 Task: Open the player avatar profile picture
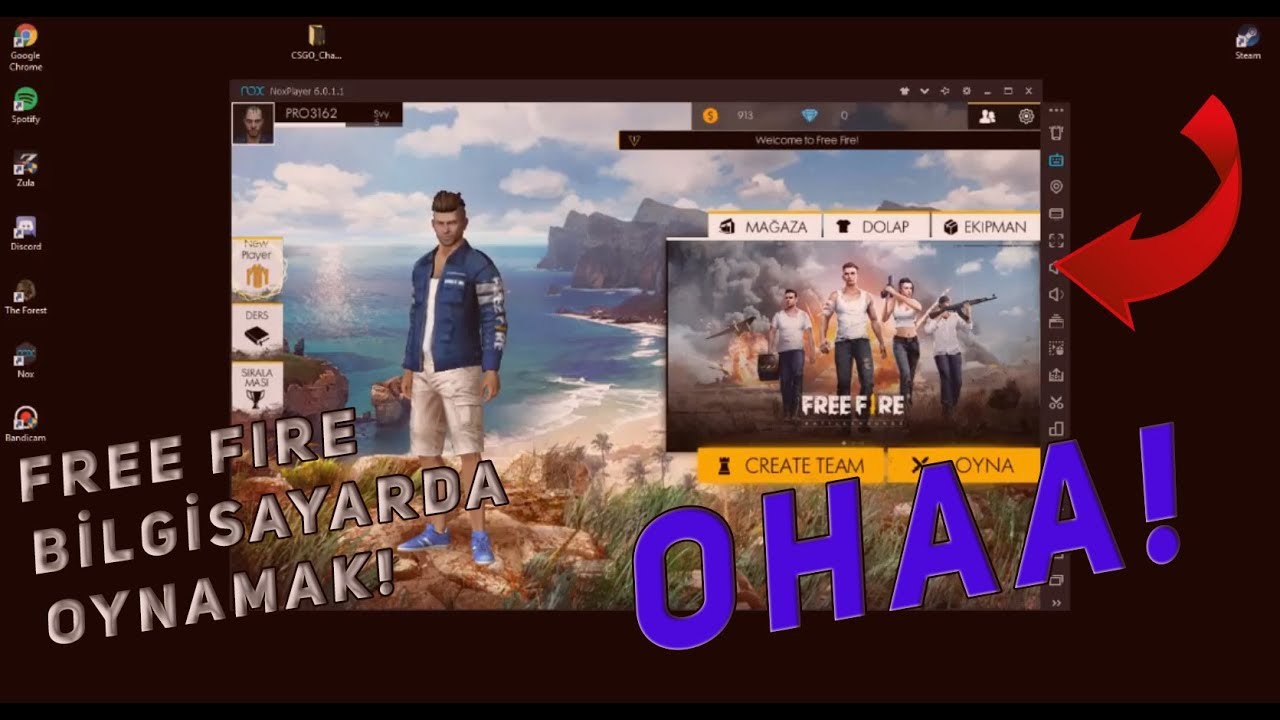click(253, 124)
